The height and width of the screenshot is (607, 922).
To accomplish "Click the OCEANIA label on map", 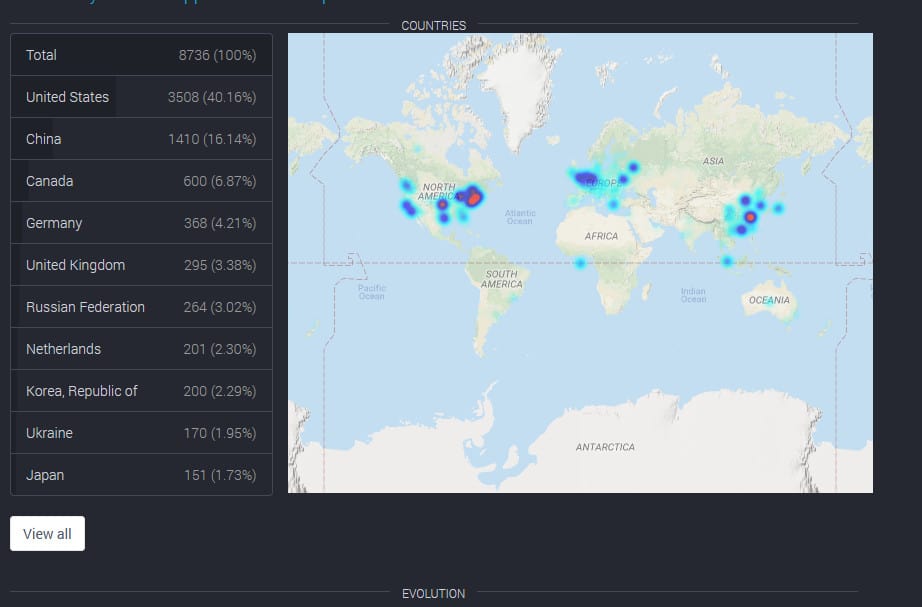I will coord(769,300).
